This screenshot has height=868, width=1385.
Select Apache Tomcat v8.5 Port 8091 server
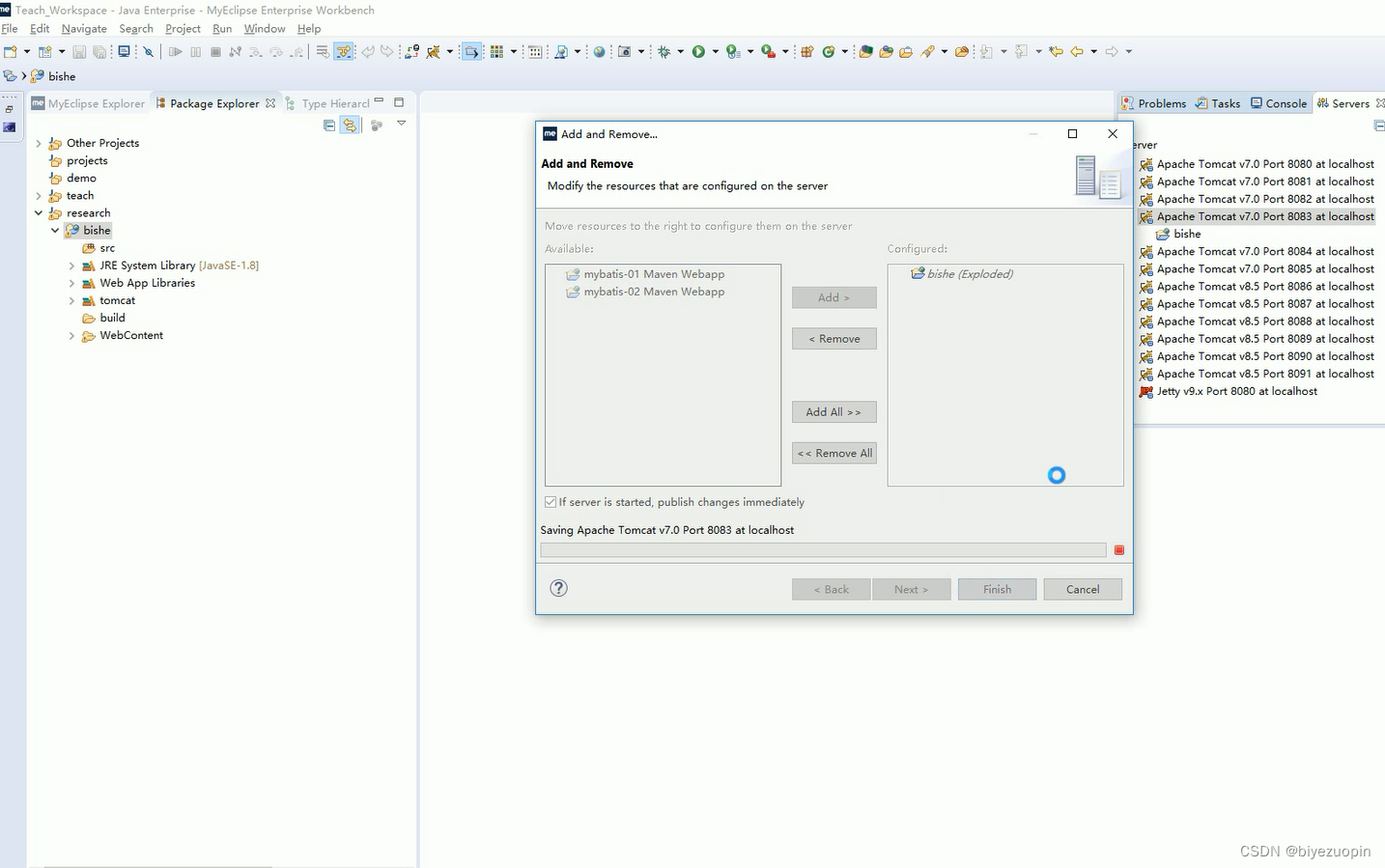(x=1257, y=374)
